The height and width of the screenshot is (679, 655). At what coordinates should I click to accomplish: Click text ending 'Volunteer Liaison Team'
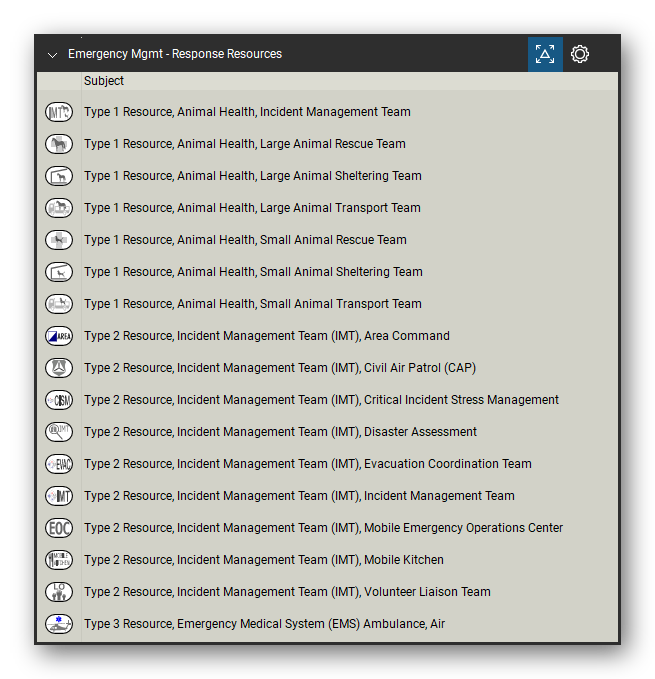pyautogui.click(x=287, y=592)
